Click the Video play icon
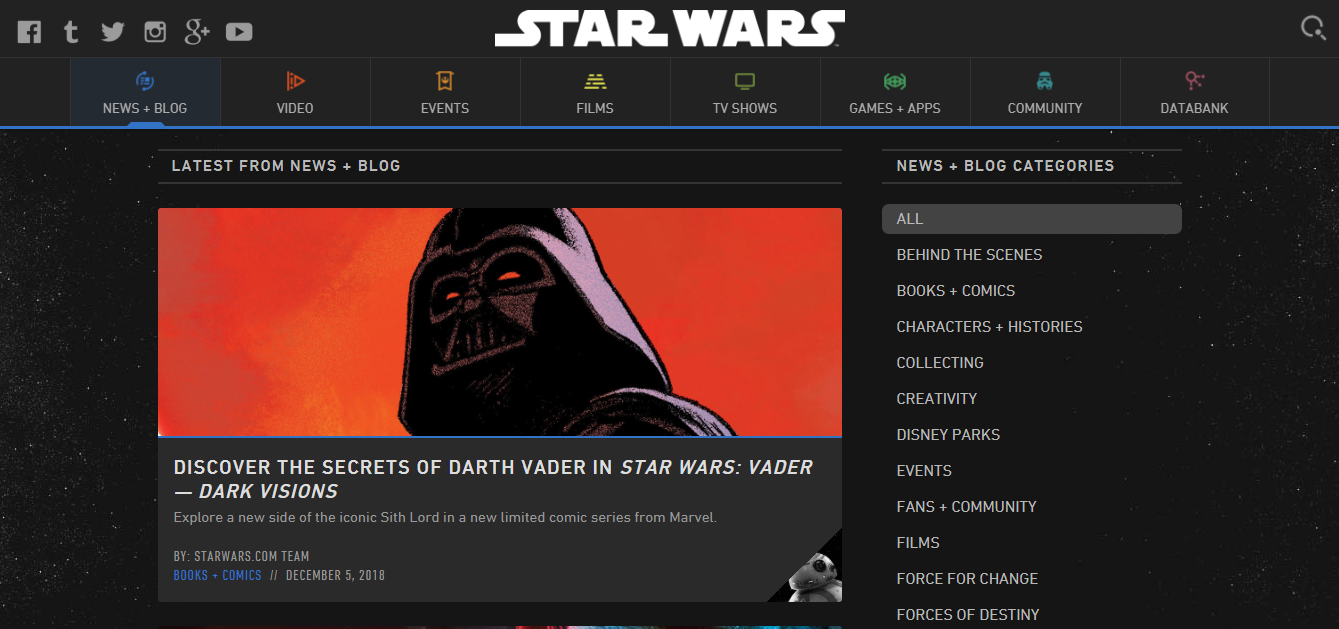1339x629 pixels. click(295, 80)
